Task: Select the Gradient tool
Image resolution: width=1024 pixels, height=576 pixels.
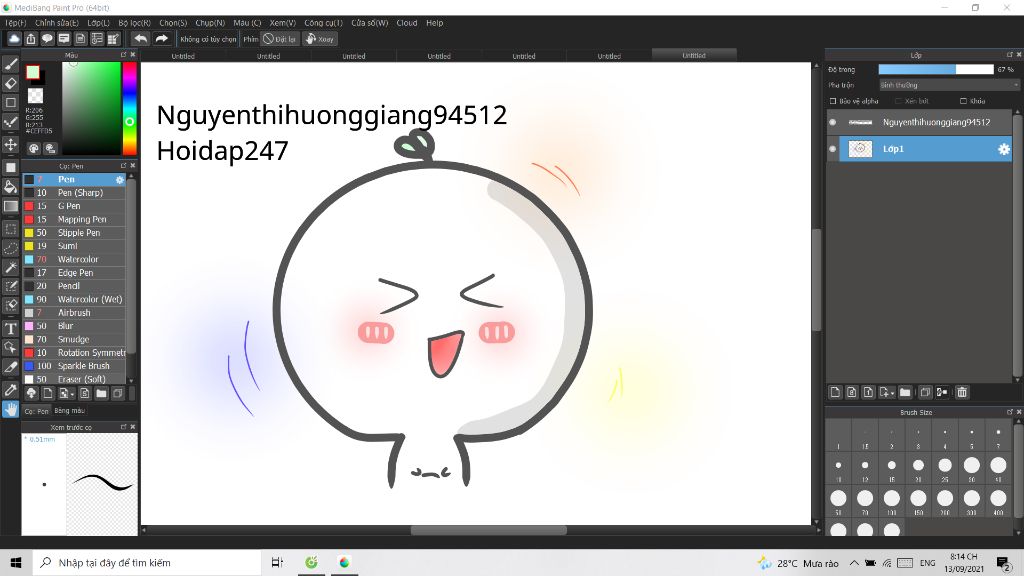Action: pyautogui.click(x=10, y=206)
